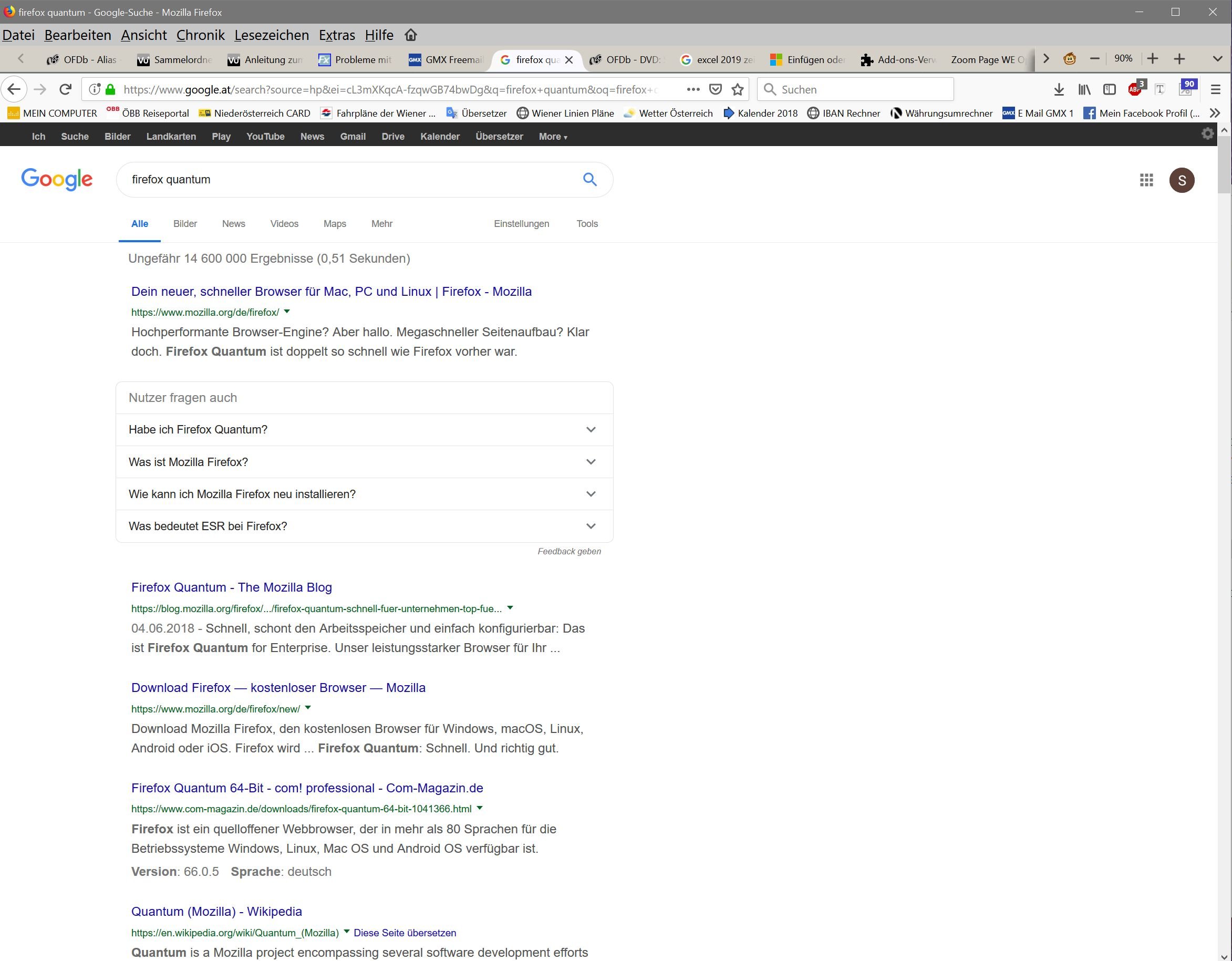Screen dimensions: 1232x961
Task: Open Adblock Plus extension icon
Action: coord(1135,89)
